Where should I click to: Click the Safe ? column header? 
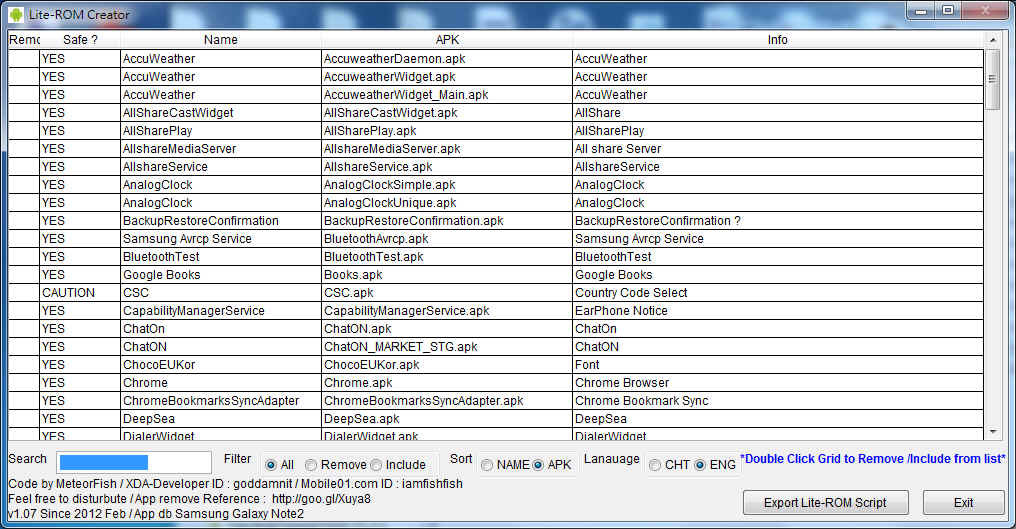click(x=80, y=40)
